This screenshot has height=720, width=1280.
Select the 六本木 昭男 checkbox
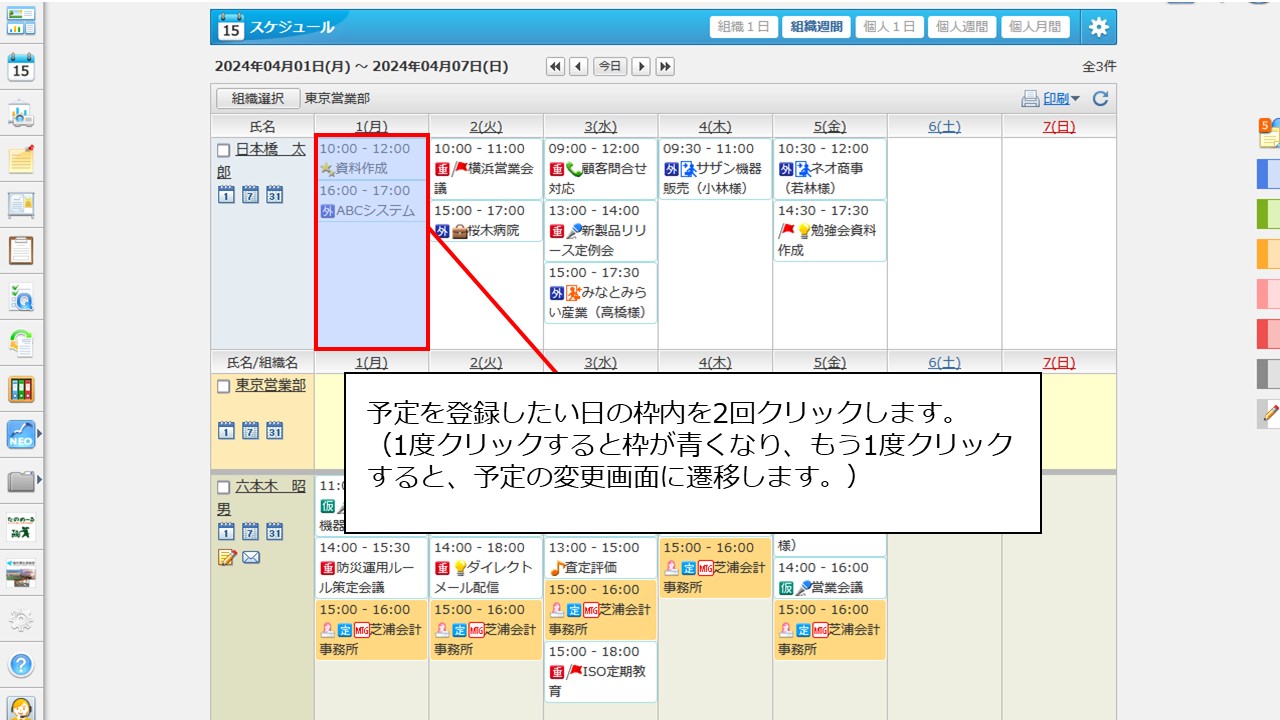pyautogui.click(x=224, y=488)
